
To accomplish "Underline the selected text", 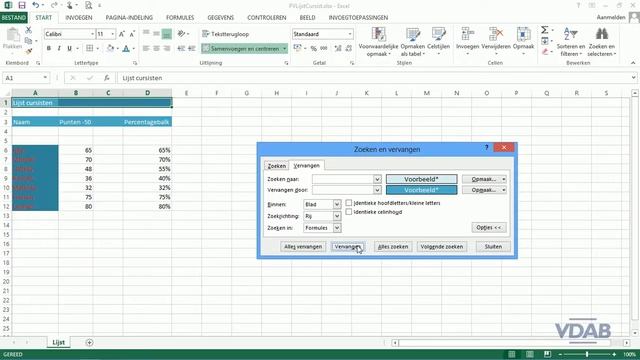I will [x=69, y=49].
